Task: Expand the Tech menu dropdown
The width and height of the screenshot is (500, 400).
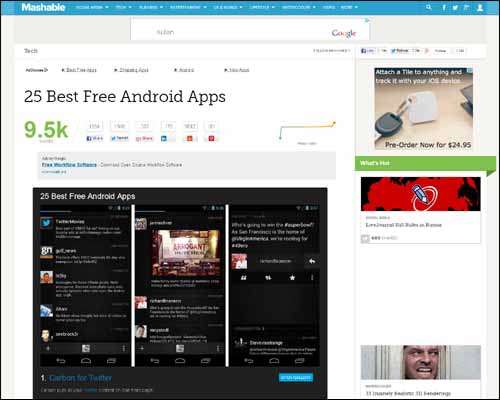Action: pos(123,7)
